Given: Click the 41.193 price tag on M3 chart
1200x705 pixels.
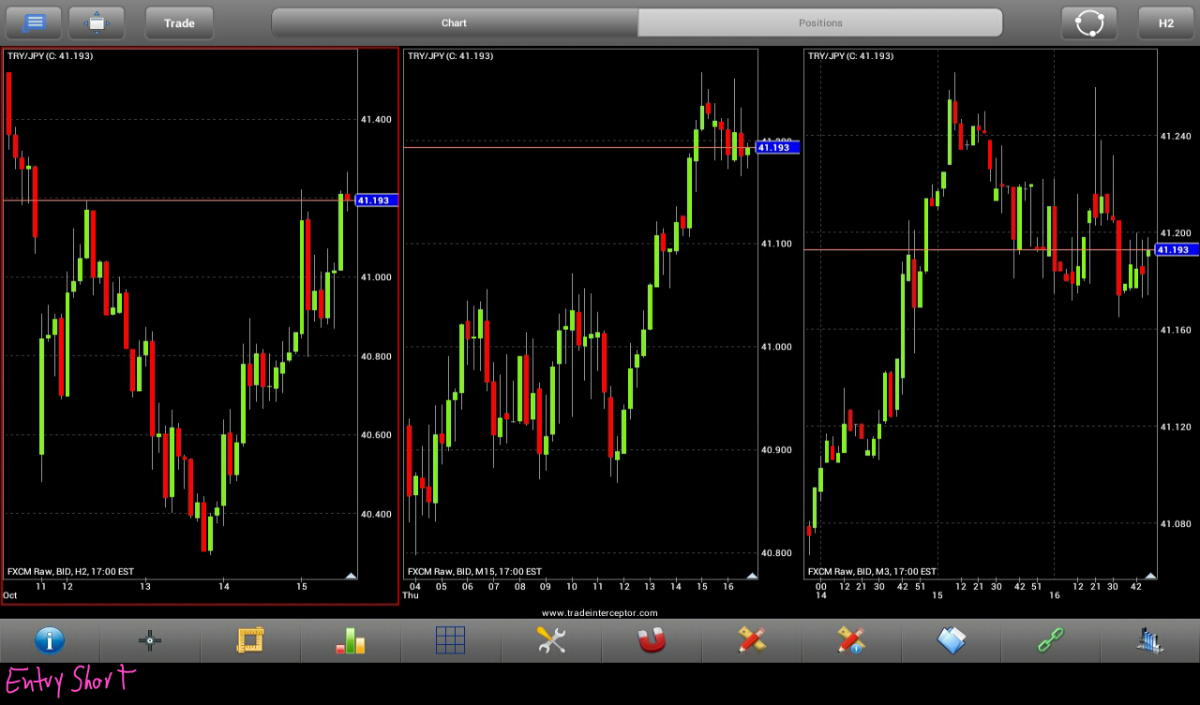Looking at the screenshot, I should pyautogui.click(x=1177, y=249).
